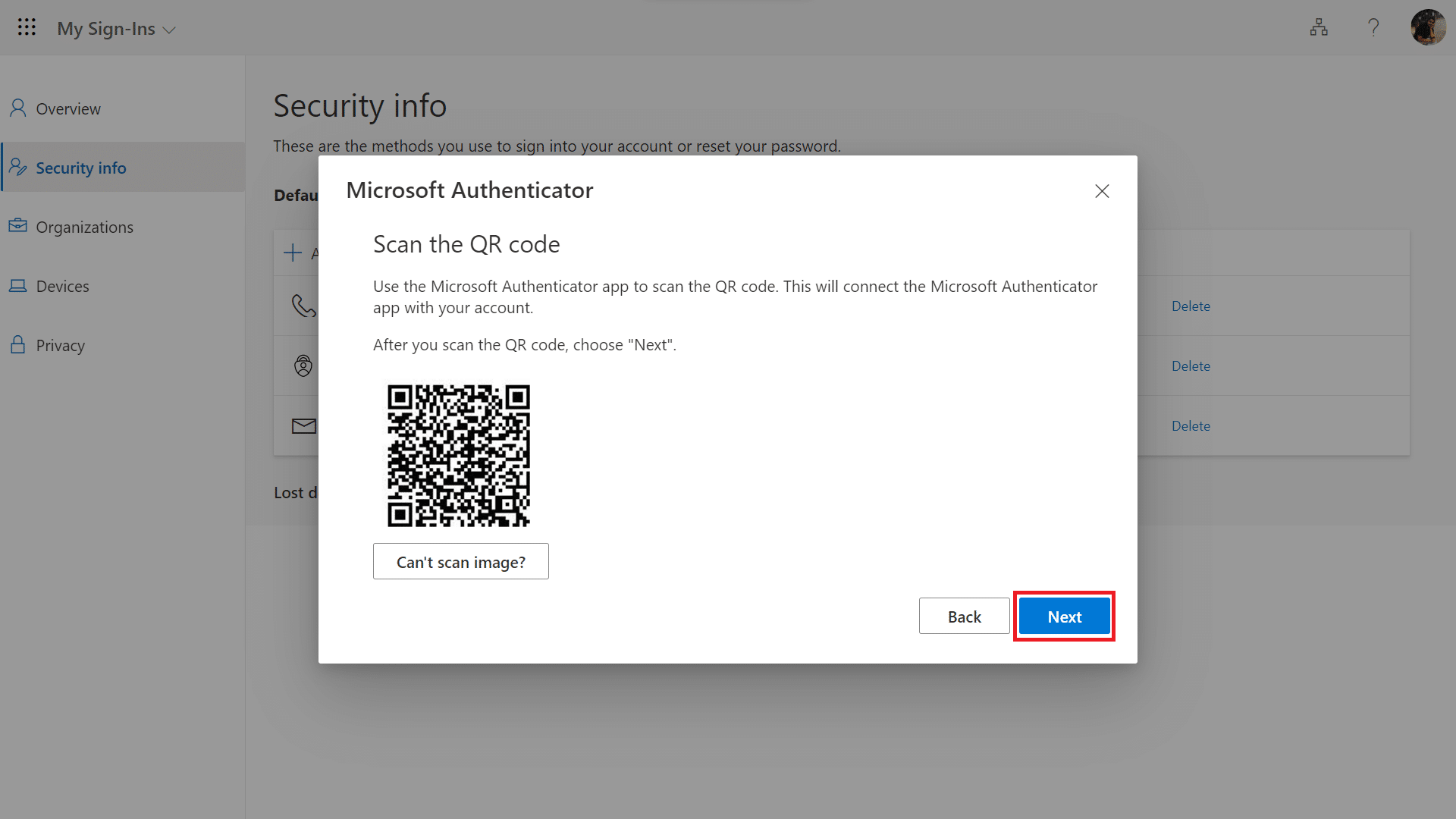Viewport: 1456px width, 819px height.
Task: Click Can't scan image? for manual entry
Action: 460,561
